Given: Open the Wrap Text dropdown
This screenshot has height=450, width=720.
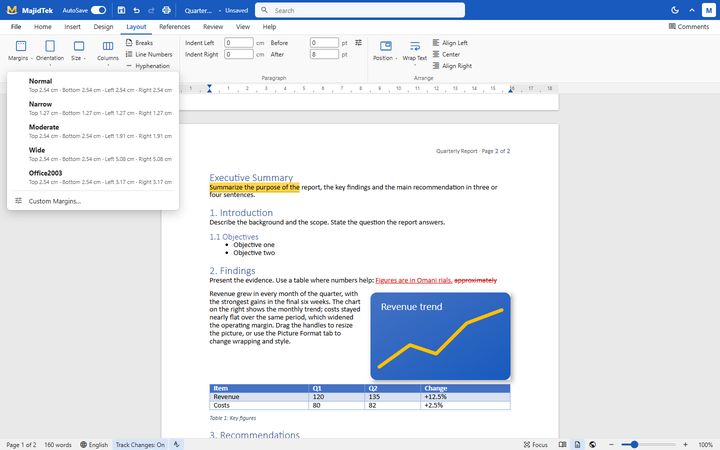Looking at the screenshot, I should click(415, 51).
